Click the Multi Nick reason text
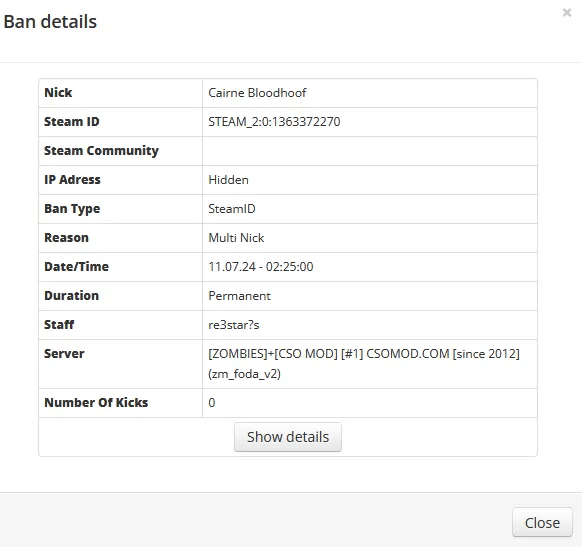 pyautogui.click(x=236, y=238)
